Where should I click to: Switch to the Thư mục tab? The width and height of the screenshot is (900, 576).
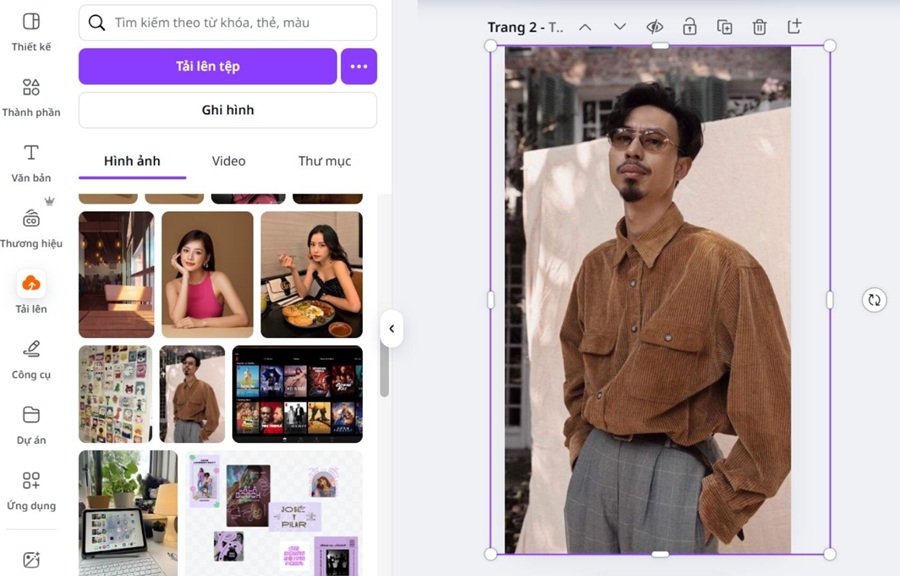[324, 161]
